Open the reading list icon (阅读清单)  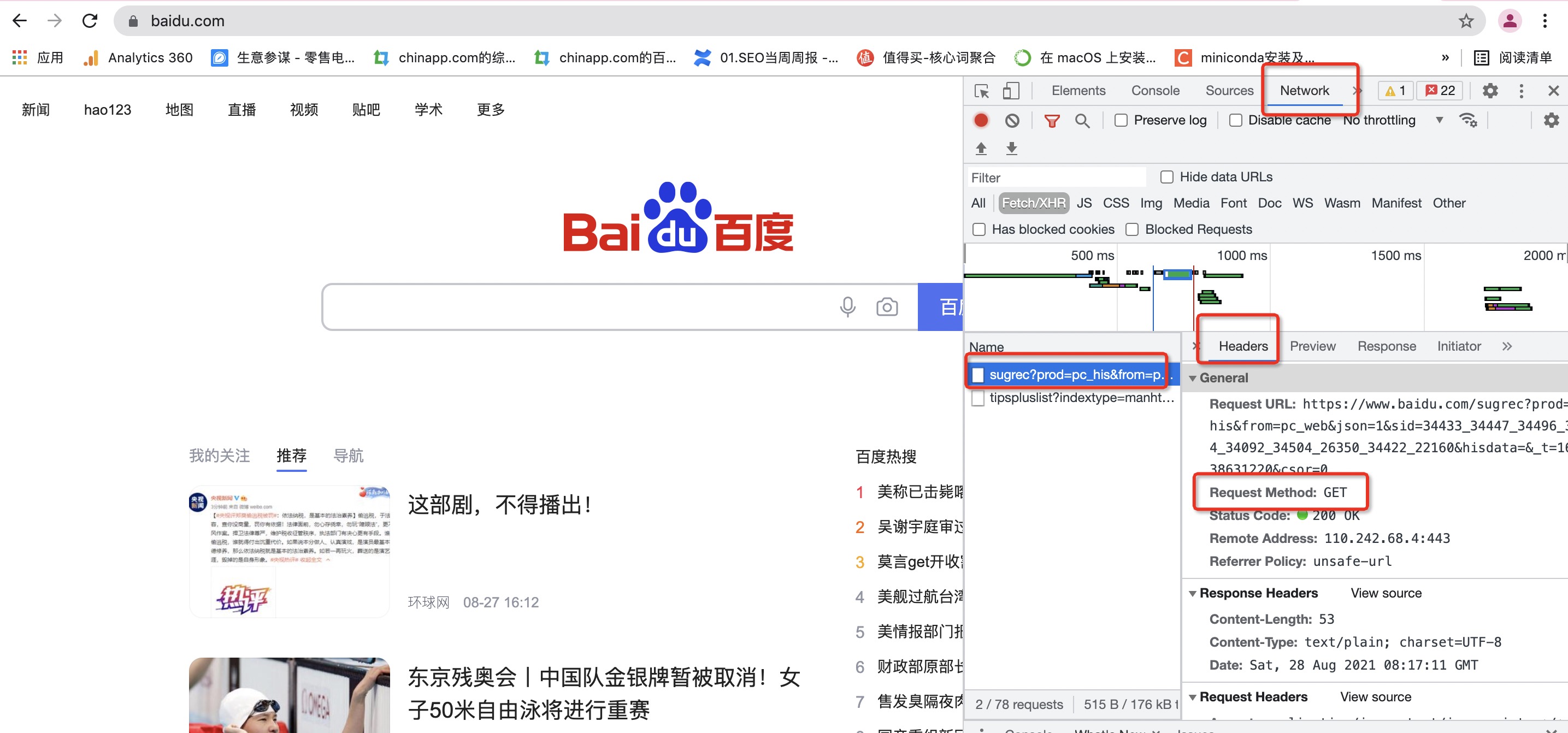[1481, 57]
